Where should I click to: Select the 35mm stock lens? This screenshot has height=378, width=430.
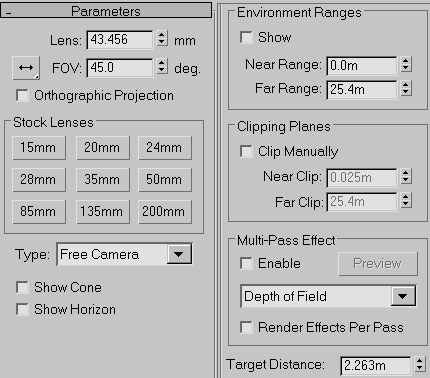[x=103, y=180]
